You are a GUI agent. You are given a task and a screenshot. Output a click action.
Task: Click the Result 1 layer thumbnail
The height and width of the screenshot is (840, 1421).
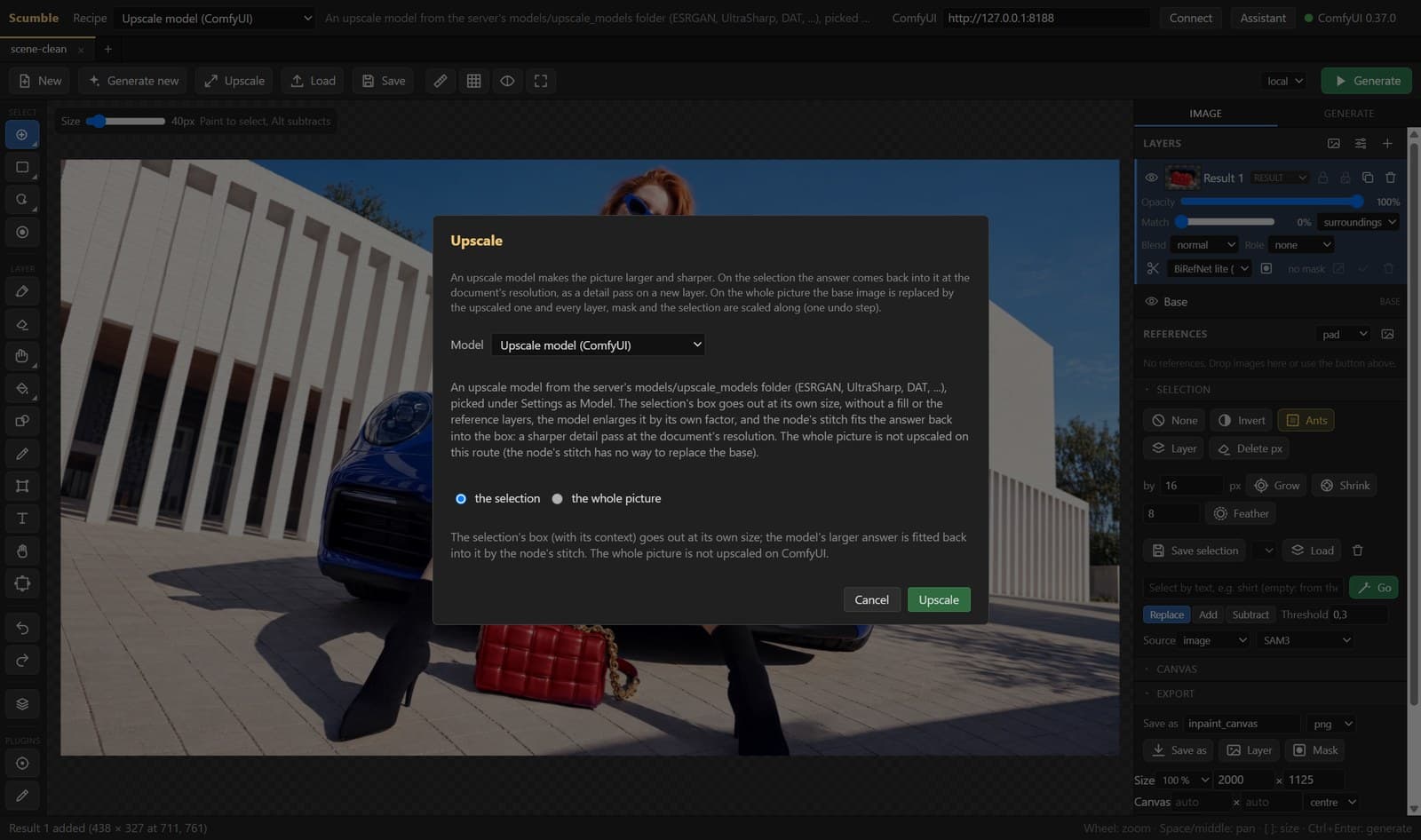(1182, 178)
